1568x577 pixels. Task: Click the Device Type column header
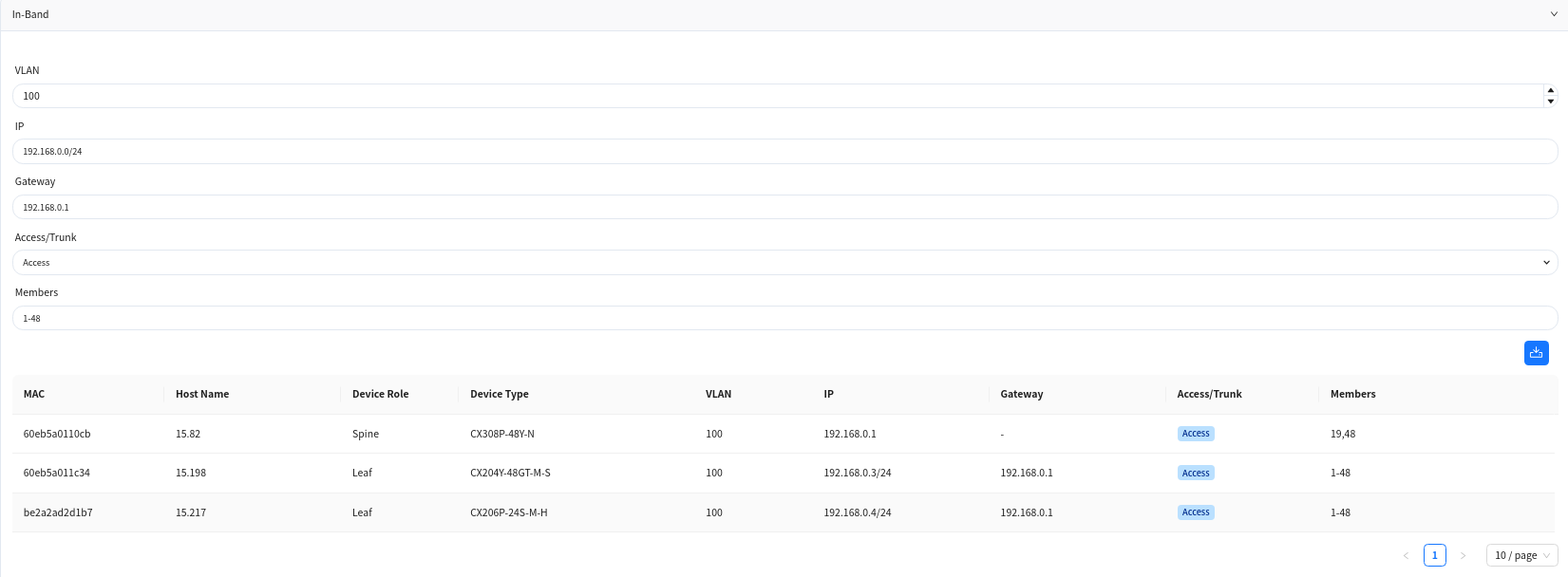499,394
